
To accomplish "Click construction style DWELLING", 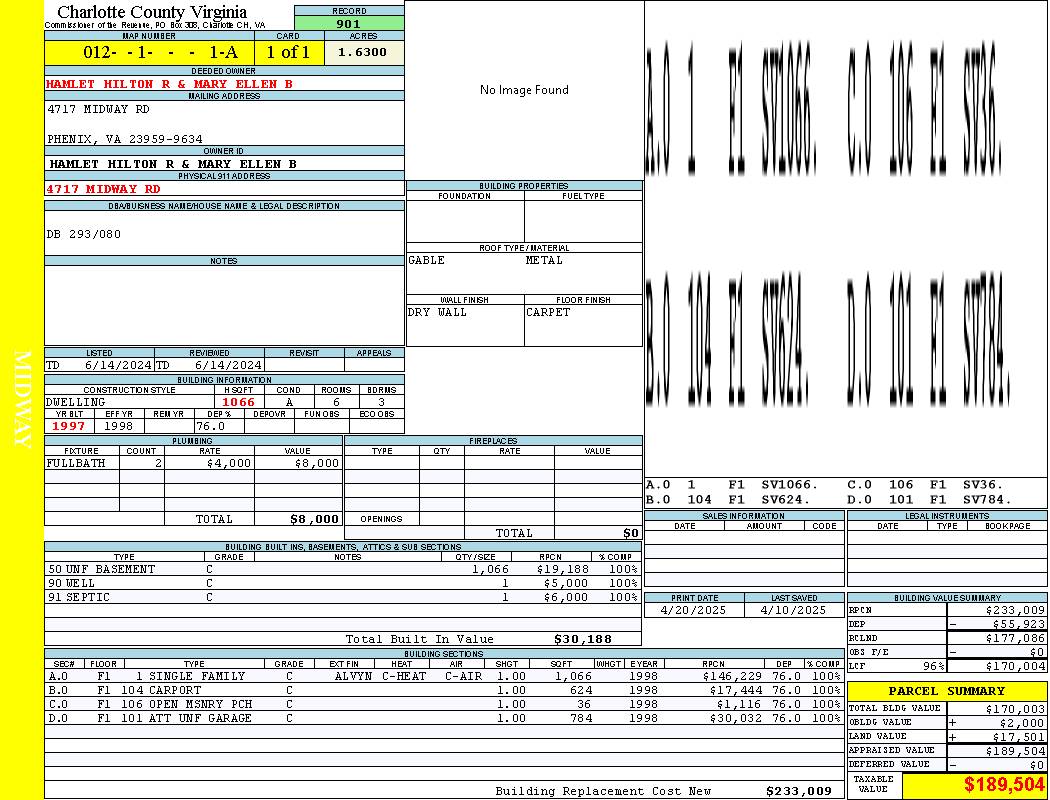I will (76, 402).
